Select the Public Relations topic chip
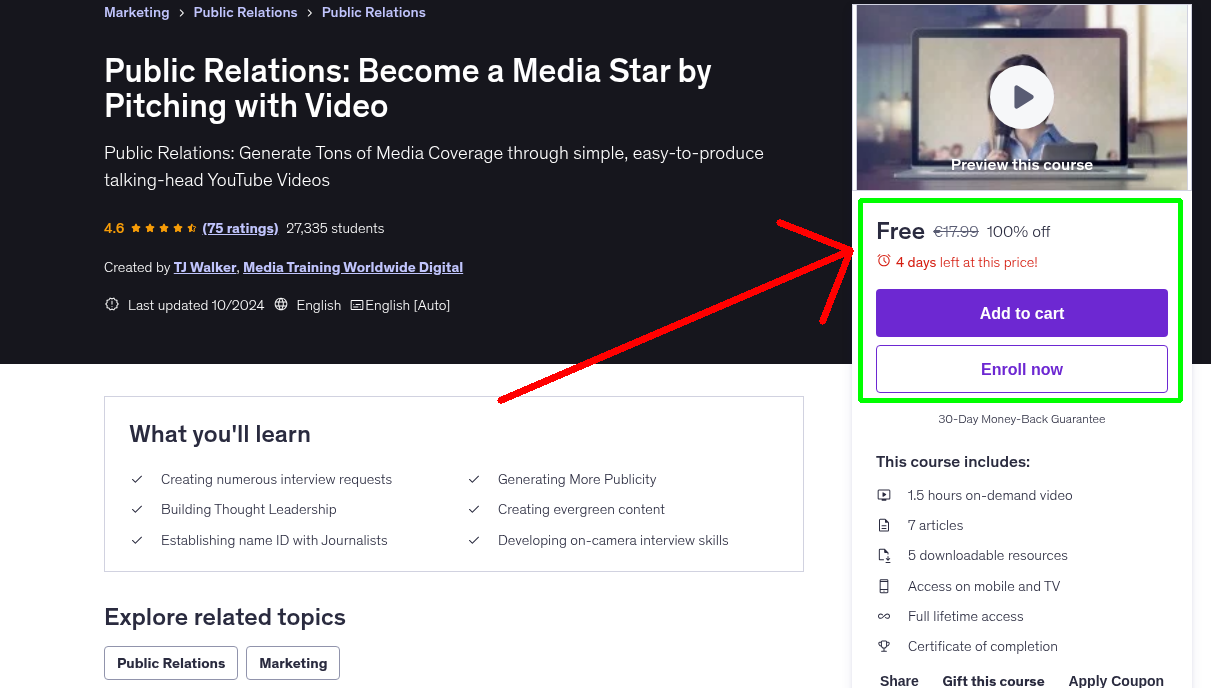1211x688 pixels. click(x=170, y=663)
